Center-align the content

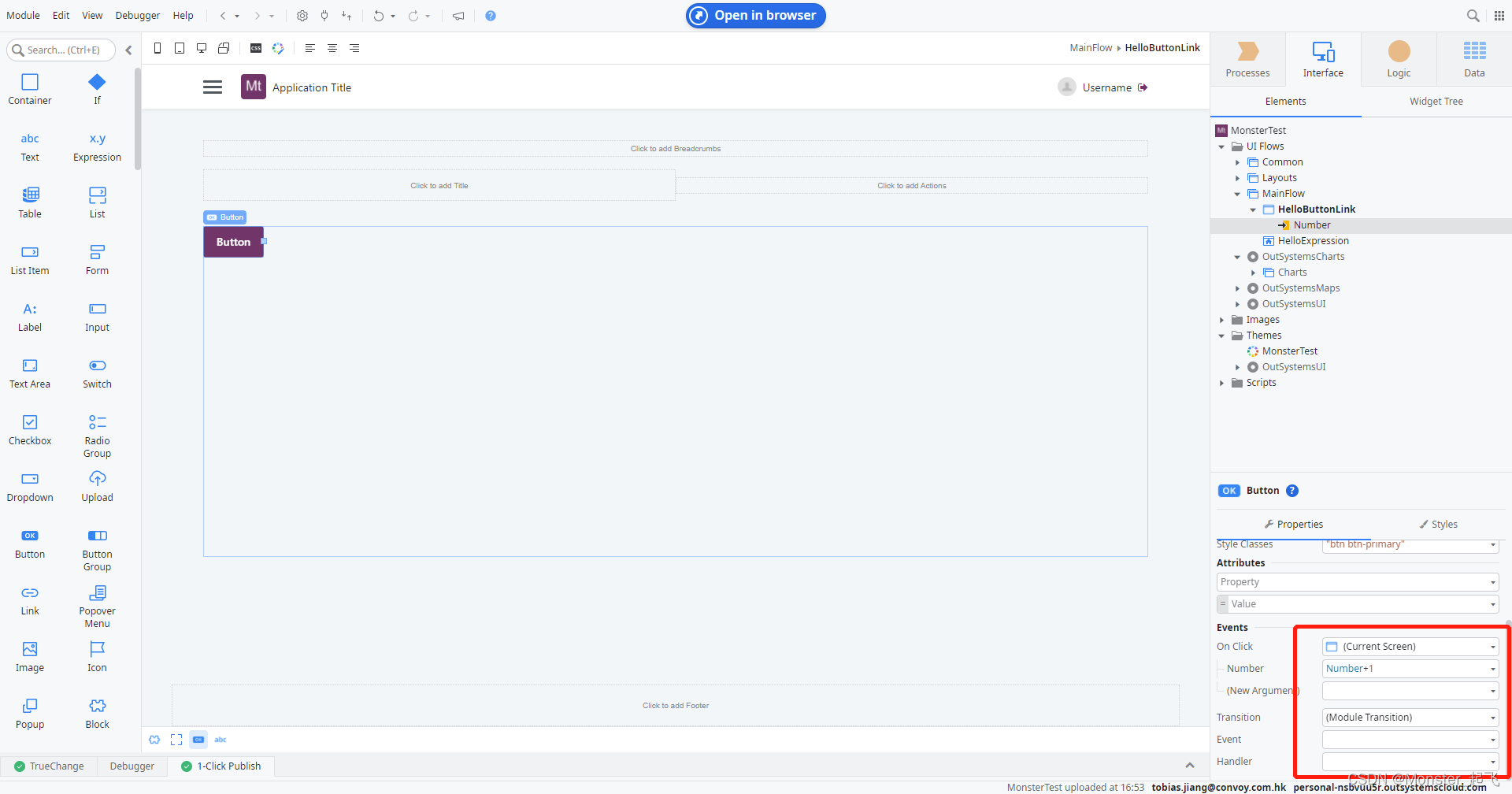(332, 48)
